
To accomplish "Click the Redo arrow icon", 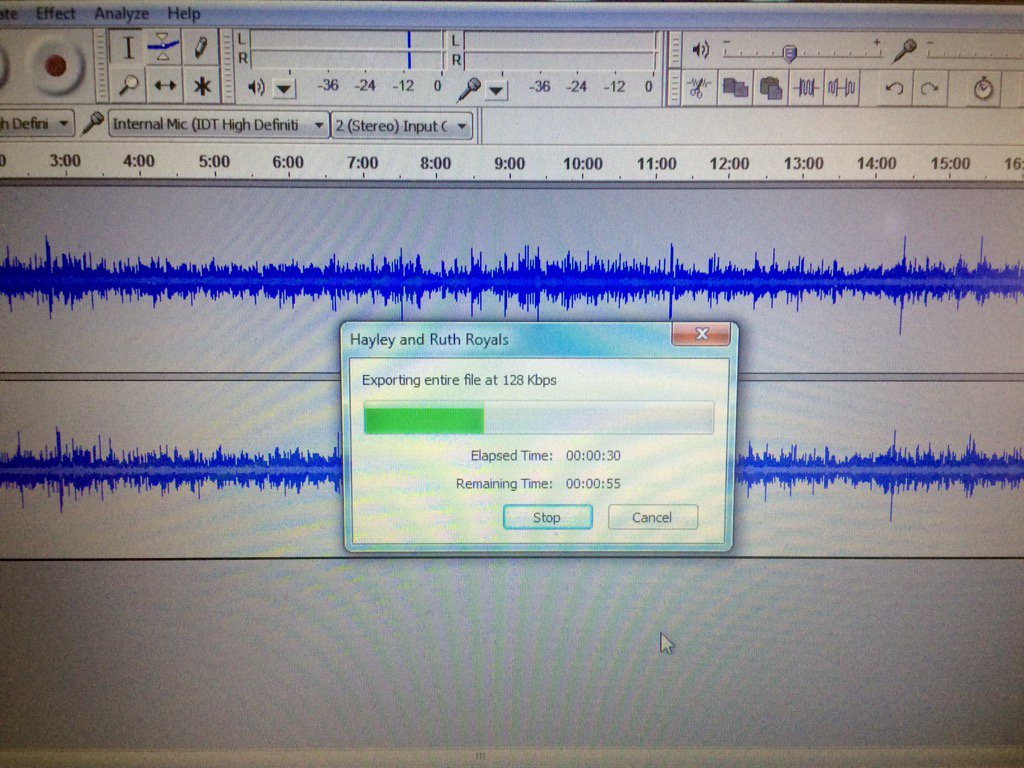I will 929,88.
